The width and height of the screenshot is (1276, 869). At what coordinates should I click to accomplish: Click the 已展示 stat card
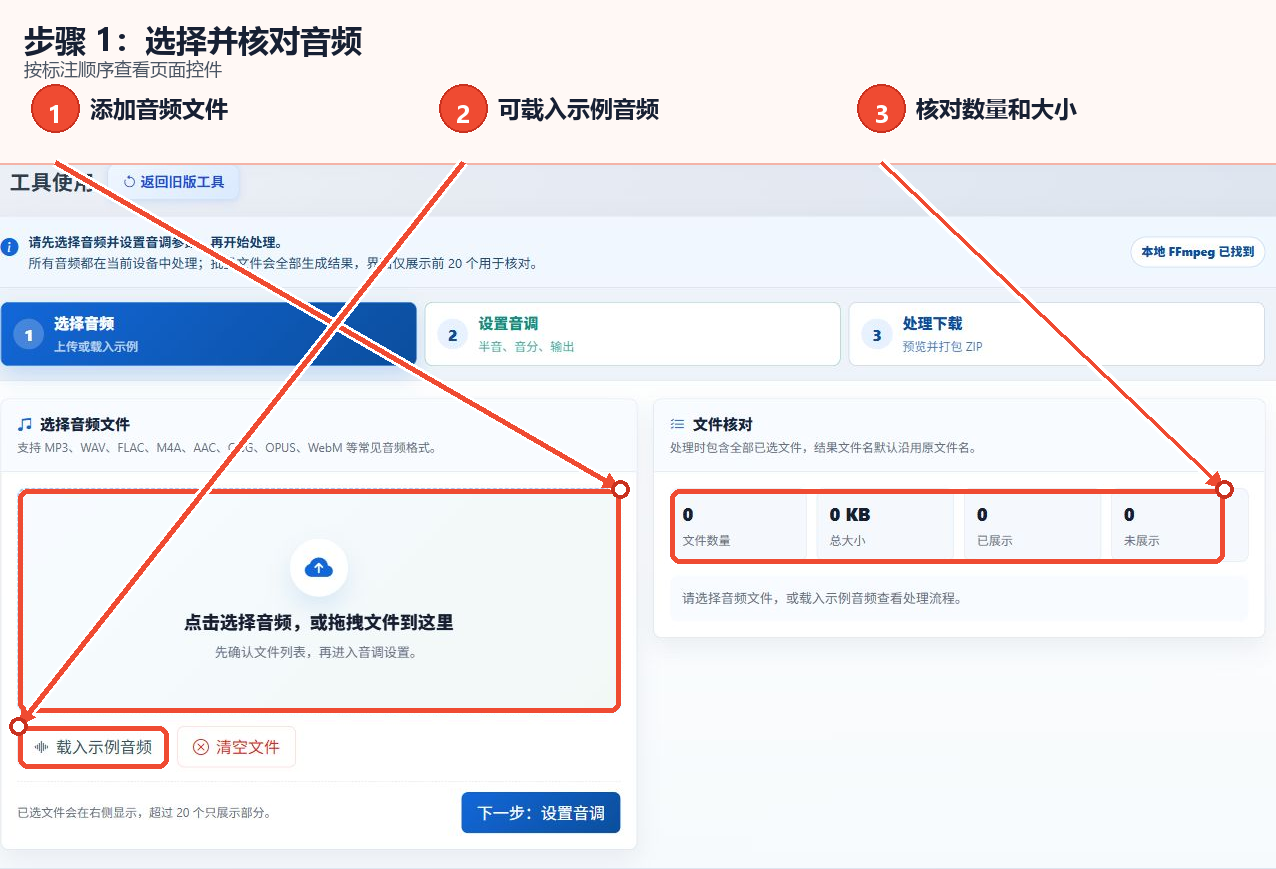click(x=1033, y=526)
